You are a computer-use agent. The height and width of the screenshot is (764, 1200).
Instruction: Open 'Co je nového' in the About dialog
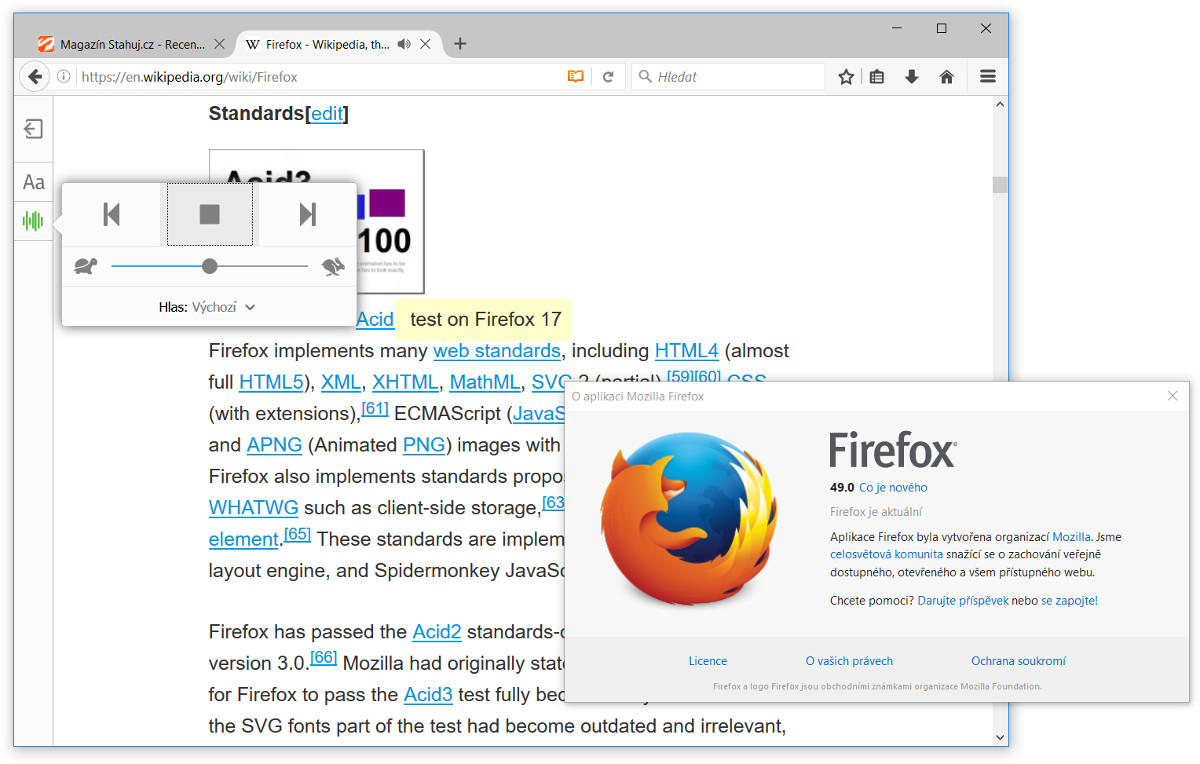pos(893,488)
